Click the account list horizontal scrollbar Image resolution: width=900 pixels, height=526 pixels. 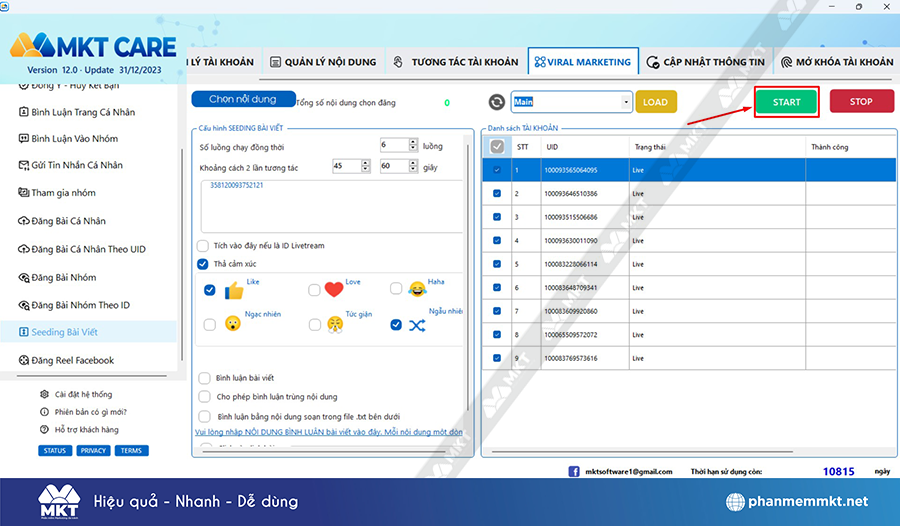coord(642,452)
